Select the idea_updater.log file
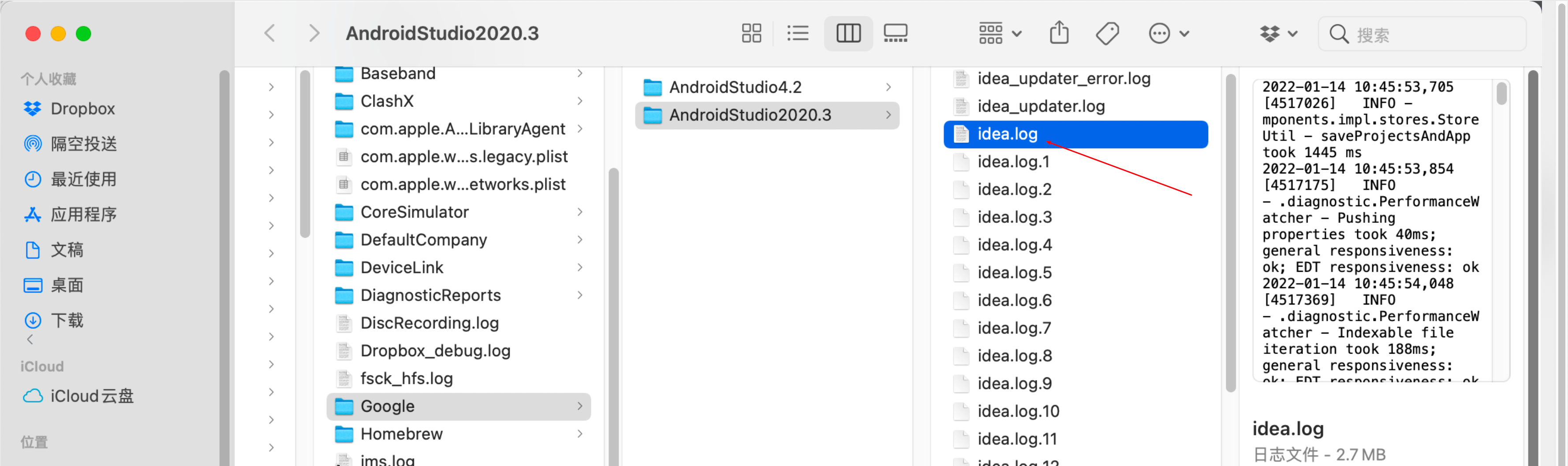 pos(1075,106)
